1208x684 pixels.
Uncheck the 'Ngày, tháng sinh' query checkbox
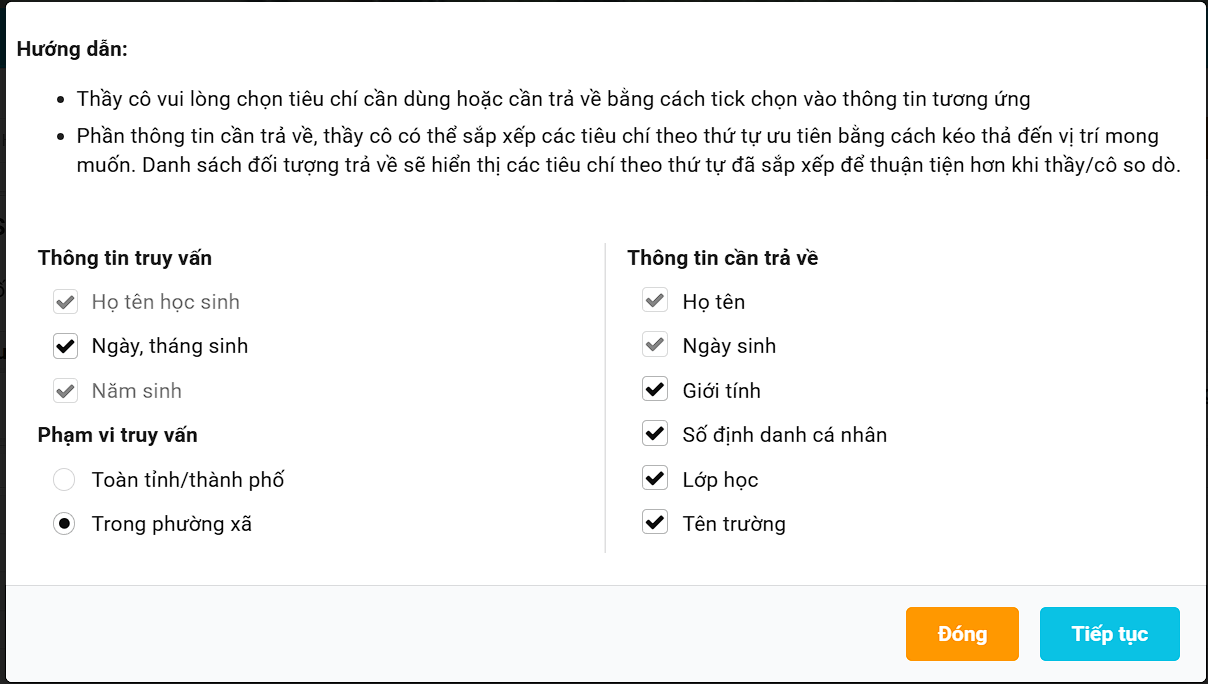coord(66,346)
